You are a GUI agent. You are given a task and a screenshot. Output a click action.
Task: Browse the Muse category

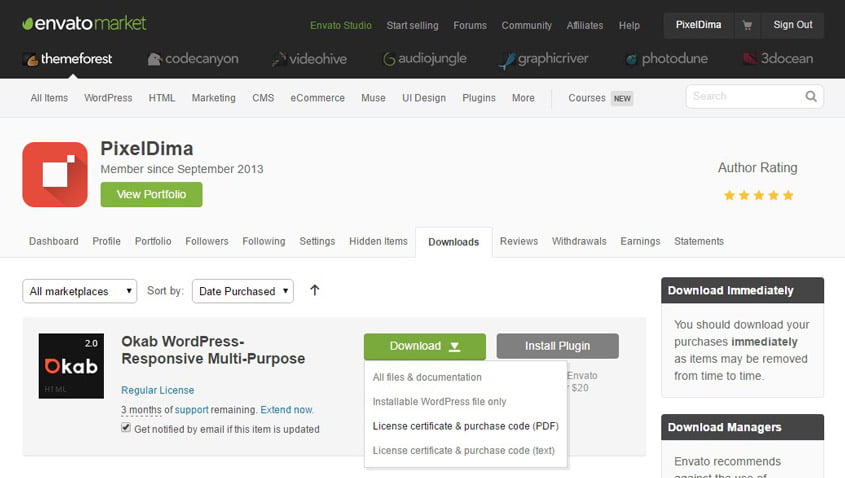click(x=373, y=98)
